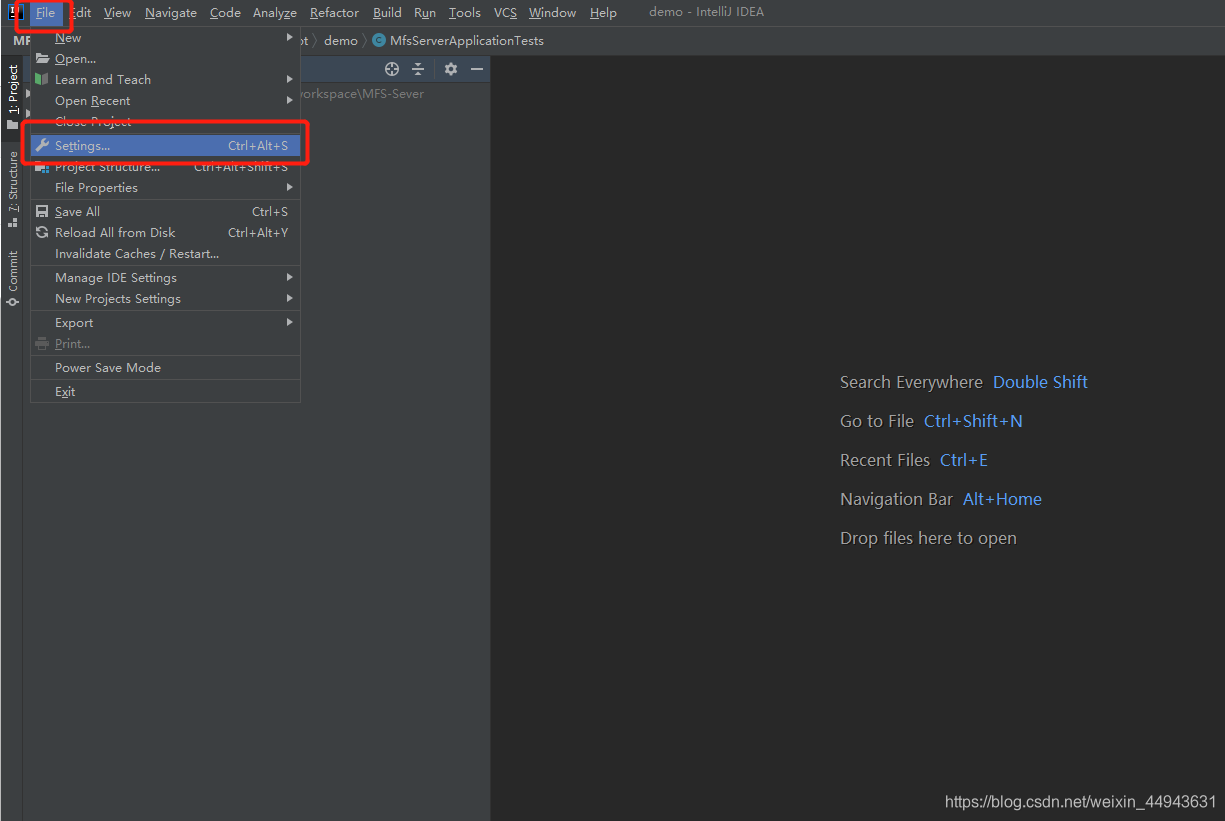Choose Invalidate Caches / Restart...
Image resolution: width=1225 pixels, height=821 pixels.
pos(165,254)
